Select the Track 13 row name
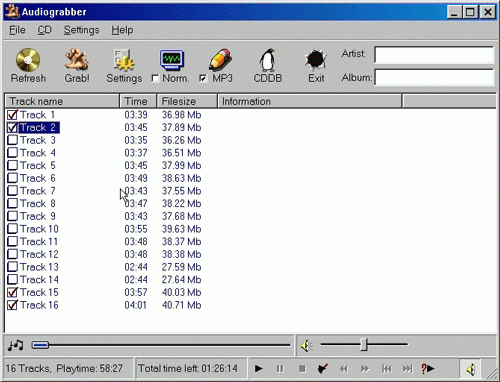500x382 pixels. [x=39, y=267]
